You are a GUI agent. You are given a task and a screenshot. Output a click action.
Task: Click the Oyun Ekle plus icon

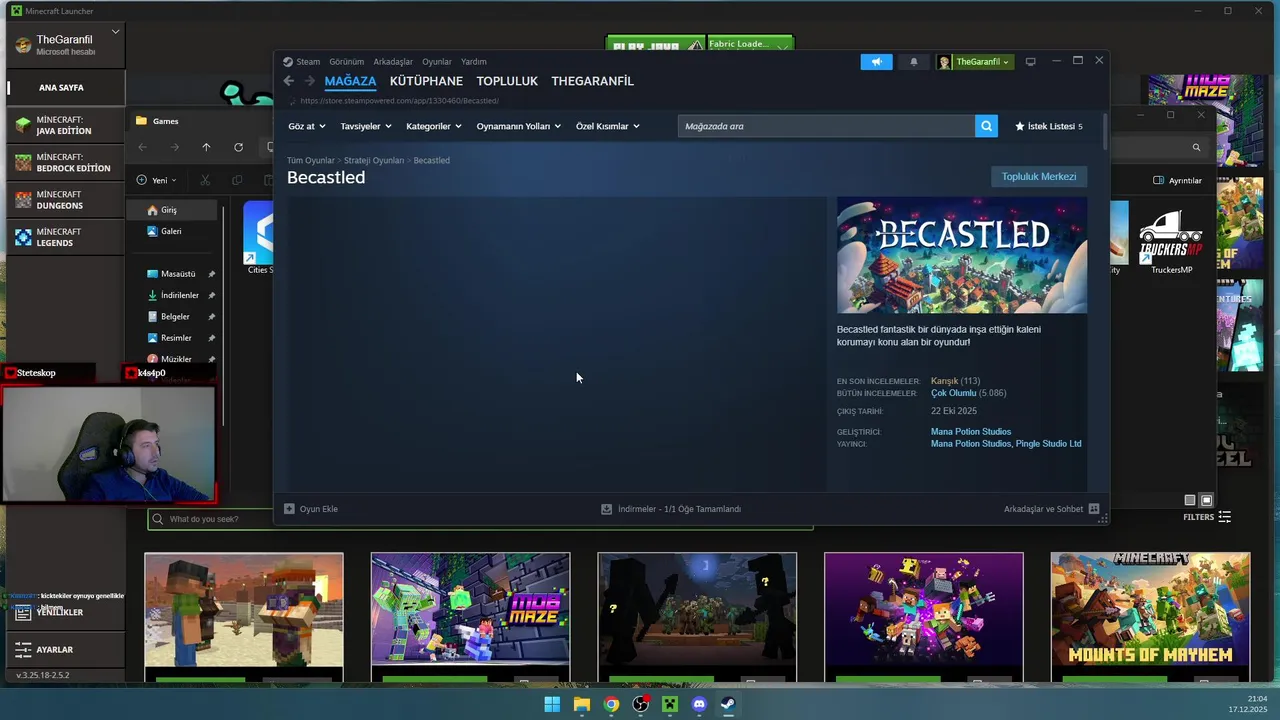289,509
